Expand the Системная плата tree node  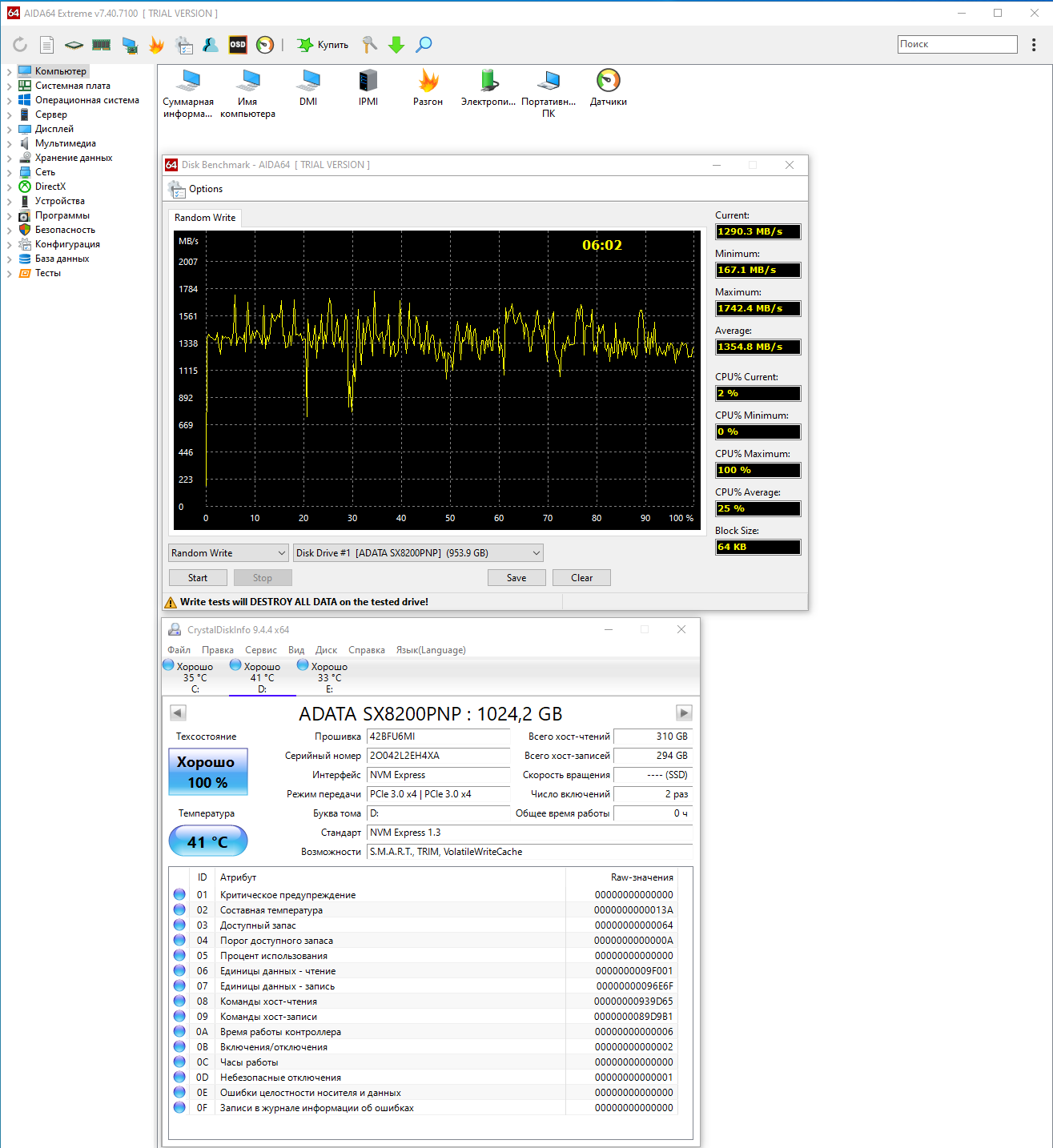point(10,86)
